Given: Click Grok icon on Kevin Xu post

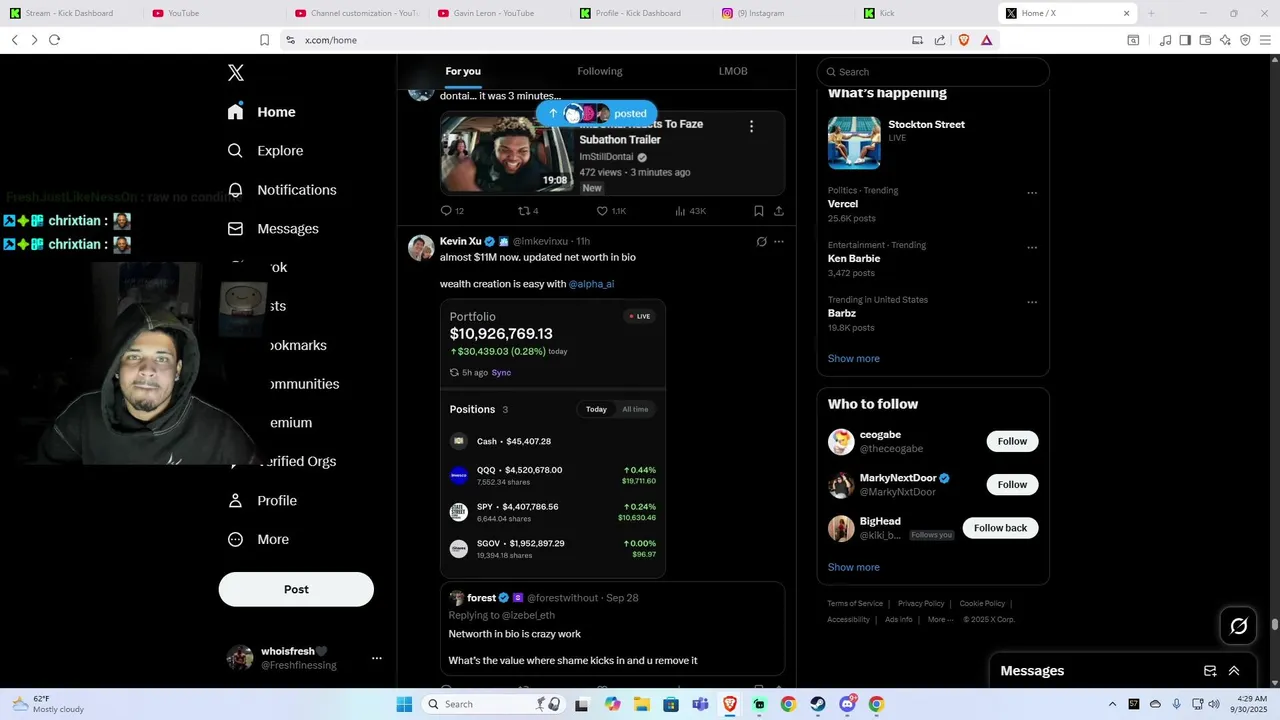Looking at the screenshot, I should 761,242.
